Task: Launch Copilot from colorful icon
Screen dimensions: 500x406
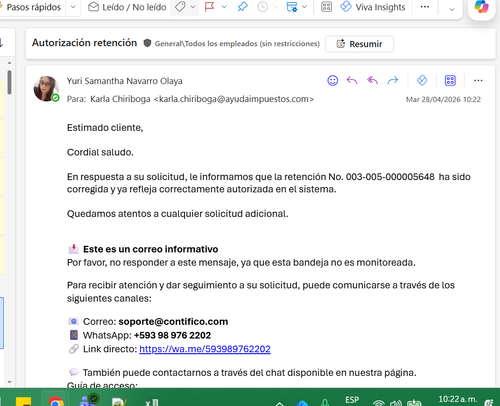Action: [481, 7]
